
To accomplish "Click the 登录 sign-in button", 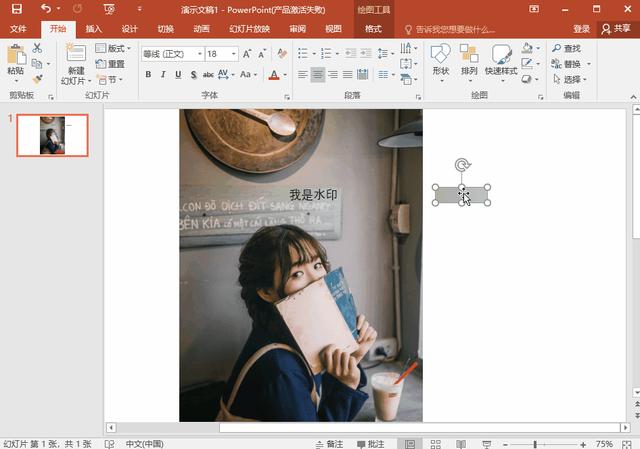I will pos(582,29).
